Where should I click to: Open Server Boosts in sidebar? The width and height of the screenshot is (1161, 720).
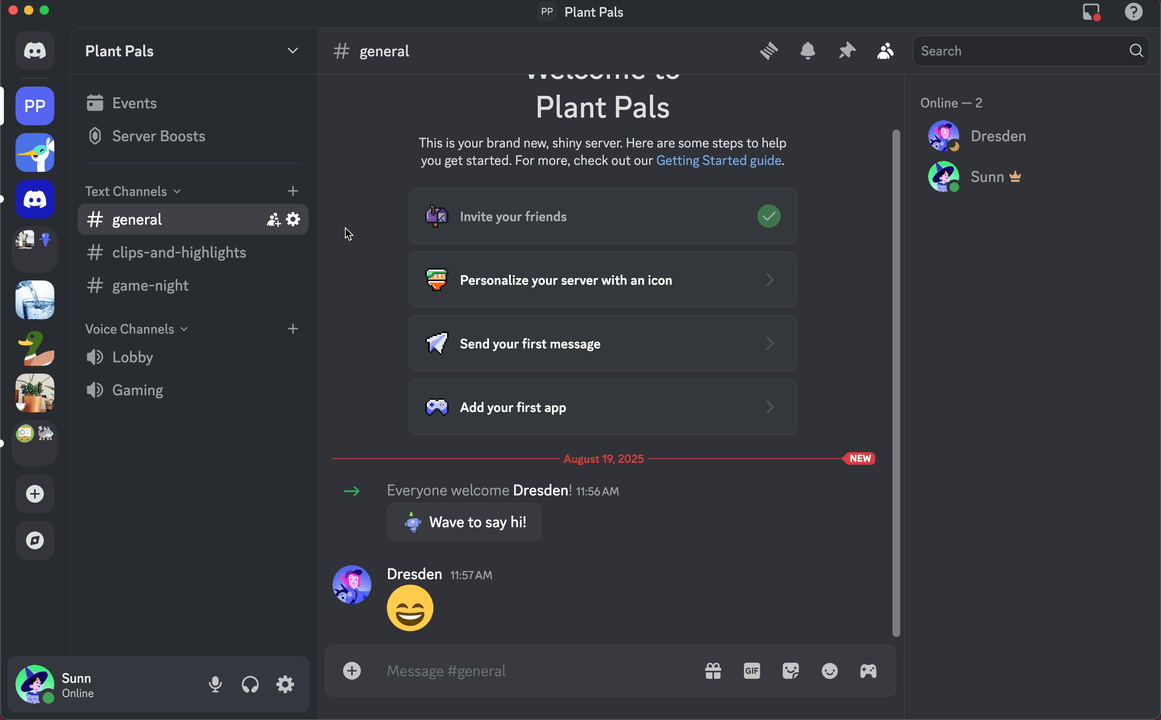(x=193, y=136)
